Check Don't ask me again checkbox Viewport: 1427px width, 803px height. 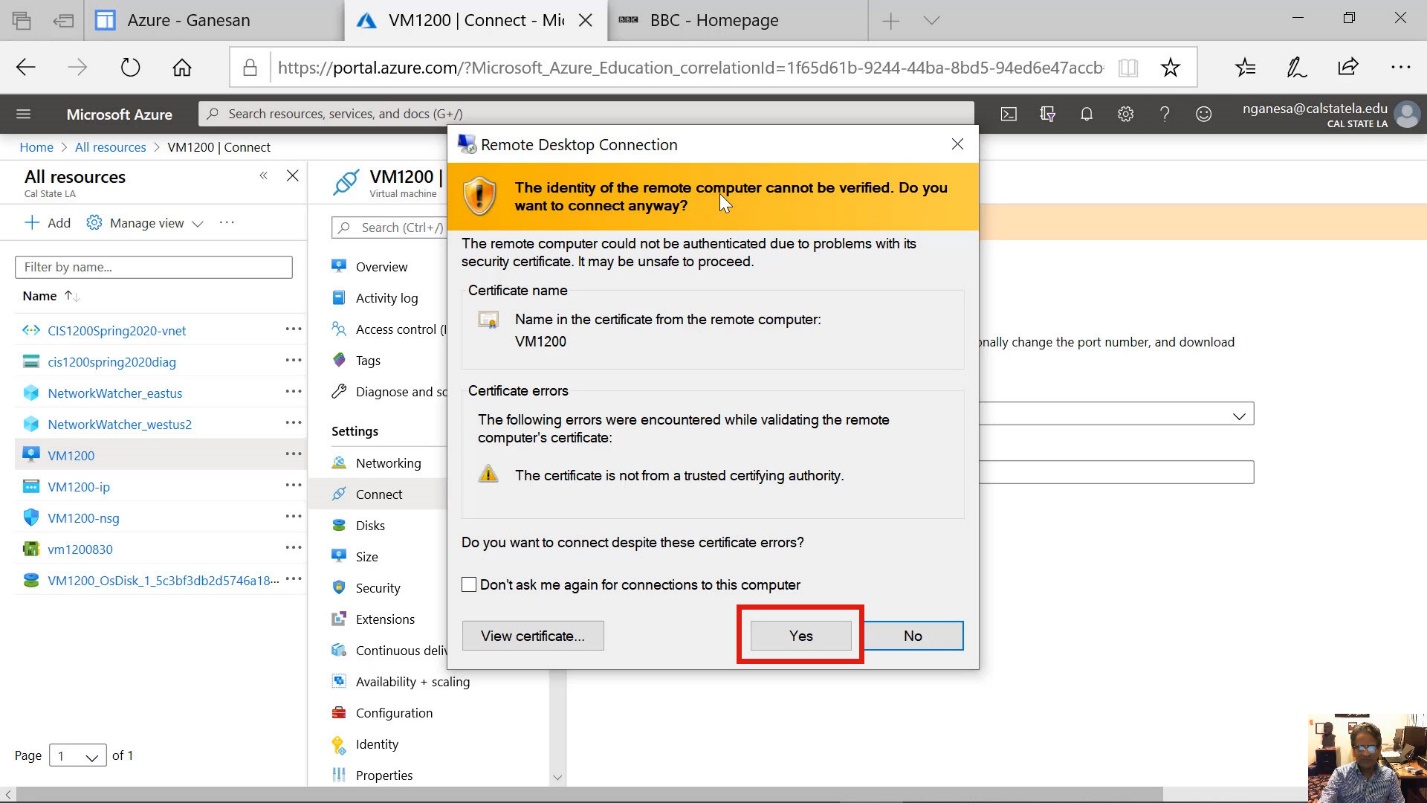469,585
